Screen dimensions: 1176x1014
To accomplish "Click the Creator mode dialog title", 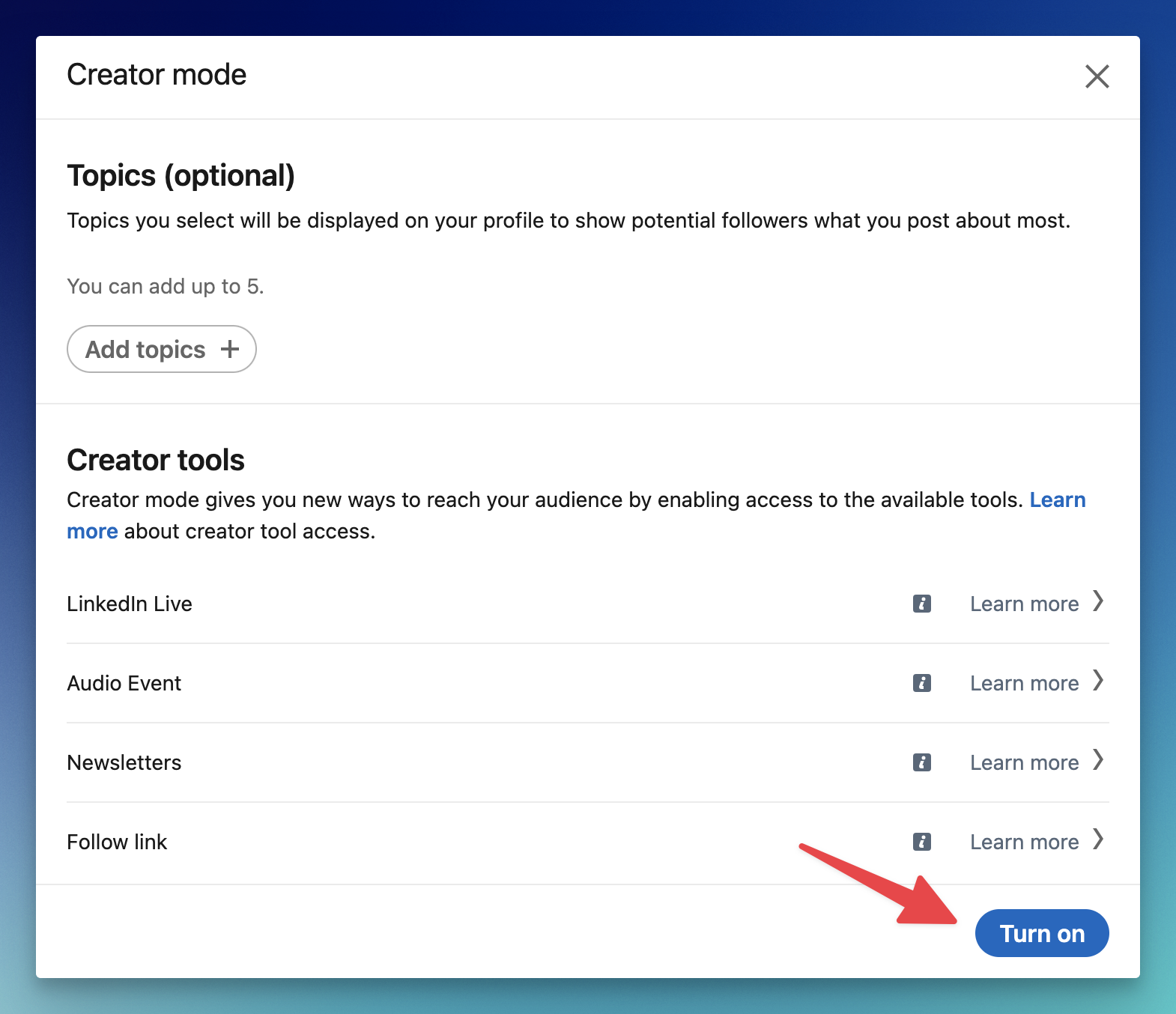I will pos(157,75).
